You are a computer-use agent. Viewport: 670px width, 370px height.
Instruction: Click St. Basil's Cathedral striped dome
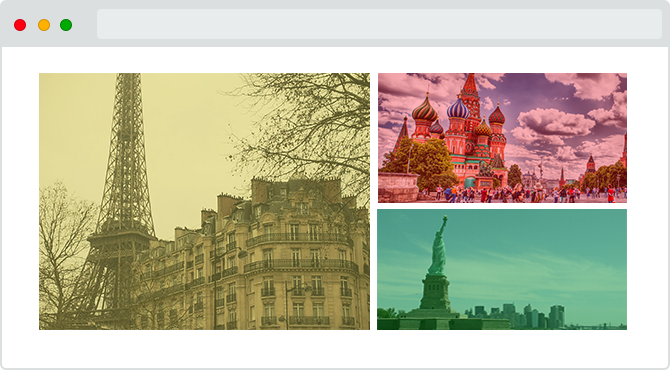(x=424, y=110)
